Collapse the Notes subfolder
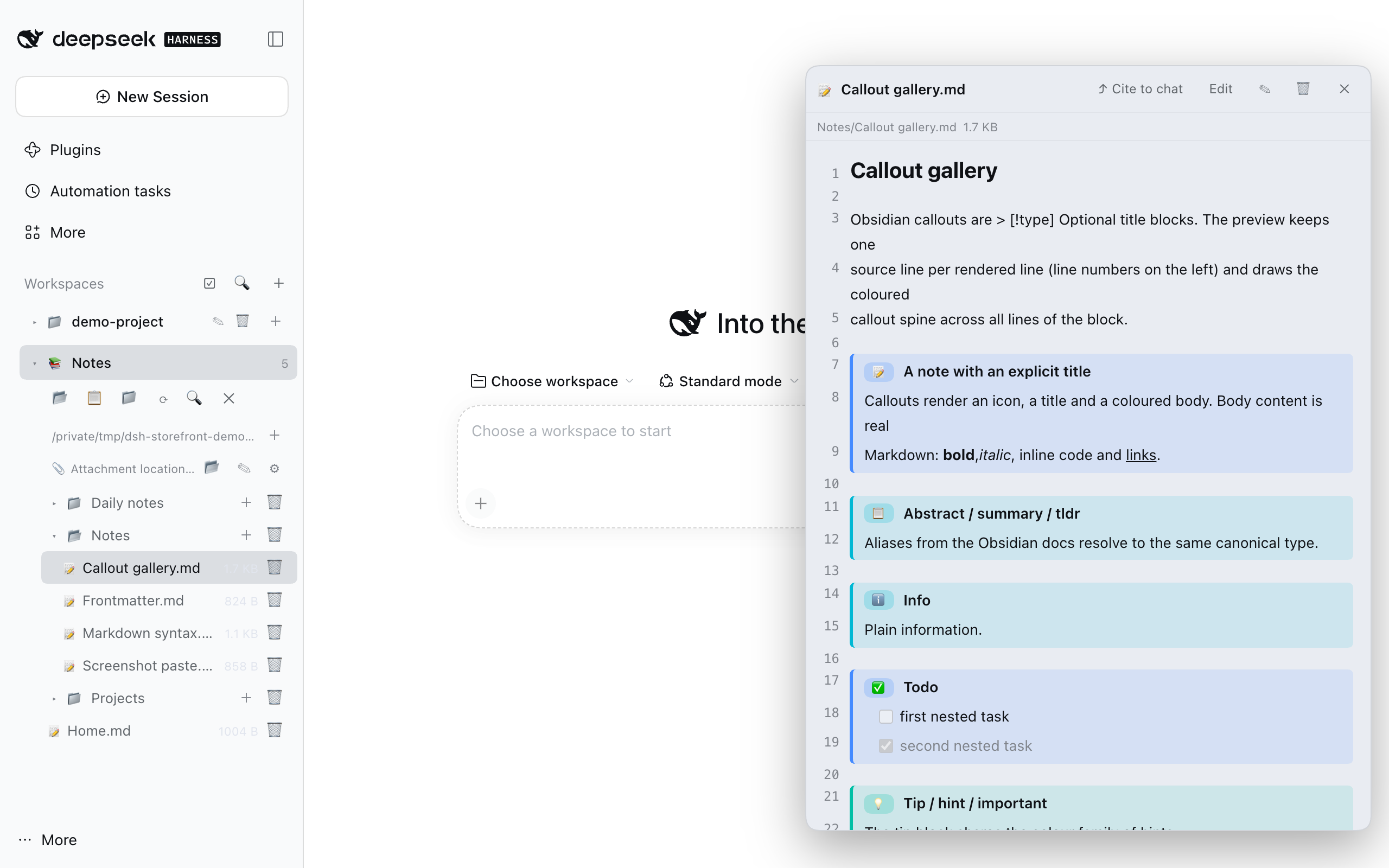Viewport: 1389px width, 868px height. click(54, 536)
